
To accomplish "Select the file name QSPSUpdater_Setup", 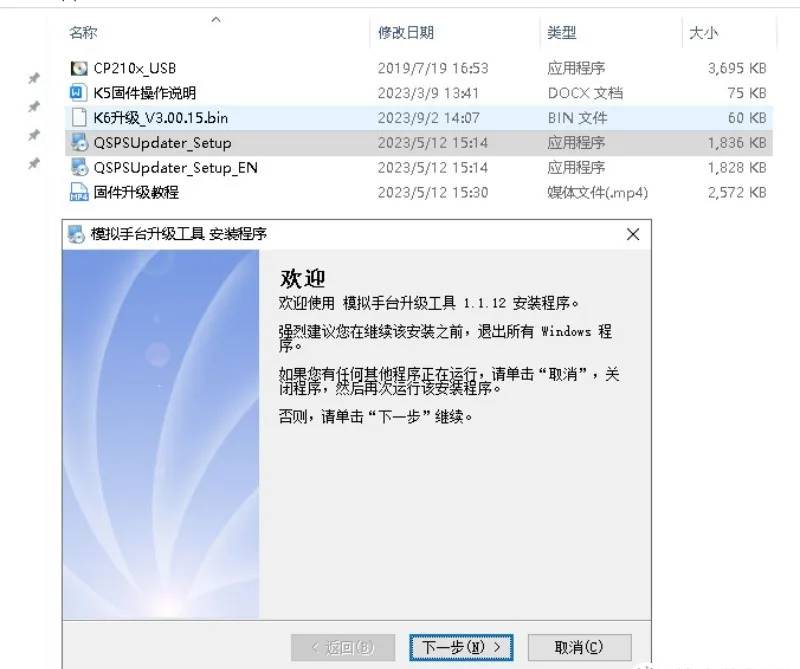I will pos(162,143).
